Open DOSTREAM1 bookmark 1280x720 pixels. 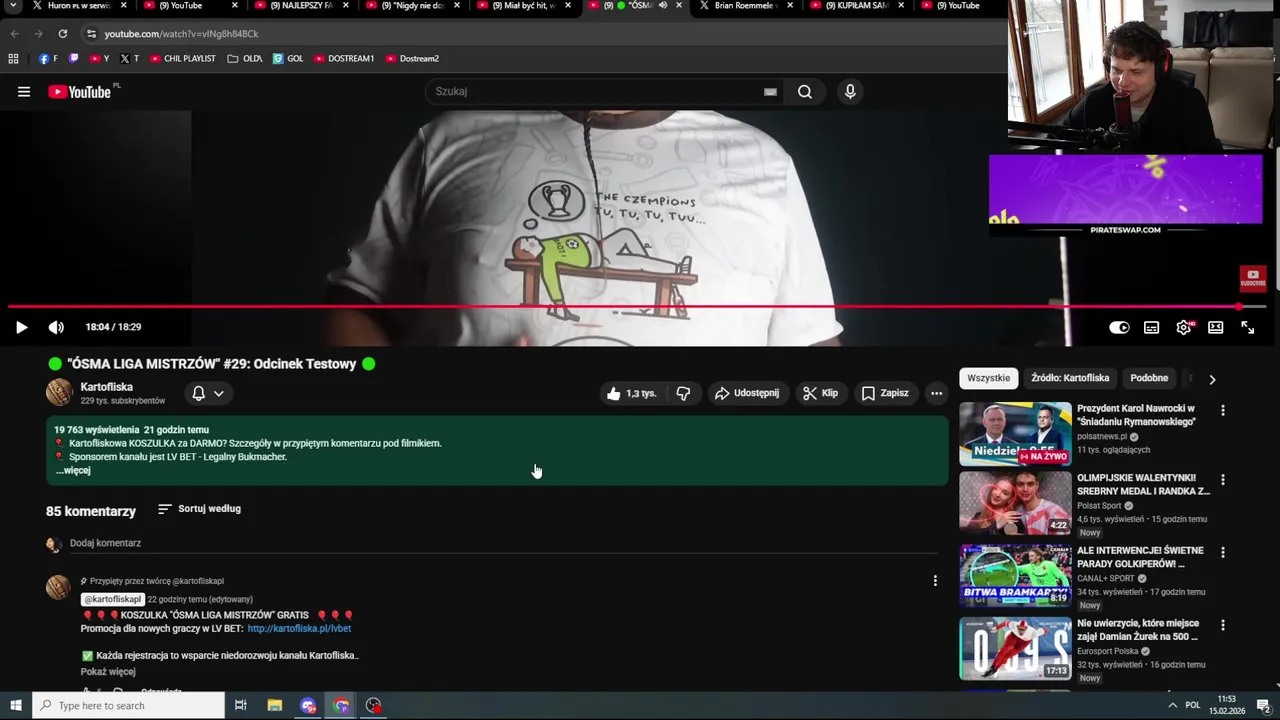click(x=344, y=59)
